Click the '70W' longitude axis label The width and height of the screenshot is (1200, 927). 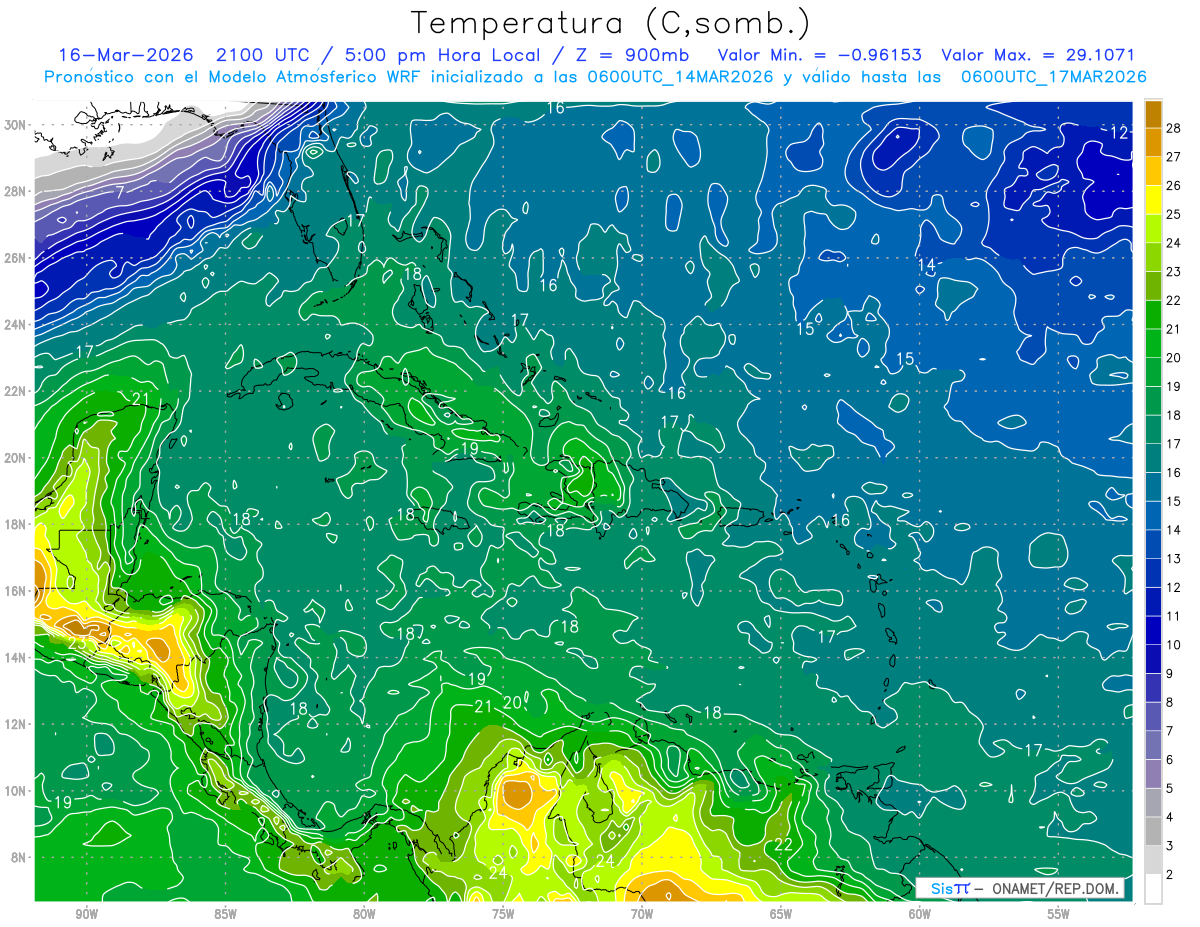pyautogui.click(x=642, y=914)
